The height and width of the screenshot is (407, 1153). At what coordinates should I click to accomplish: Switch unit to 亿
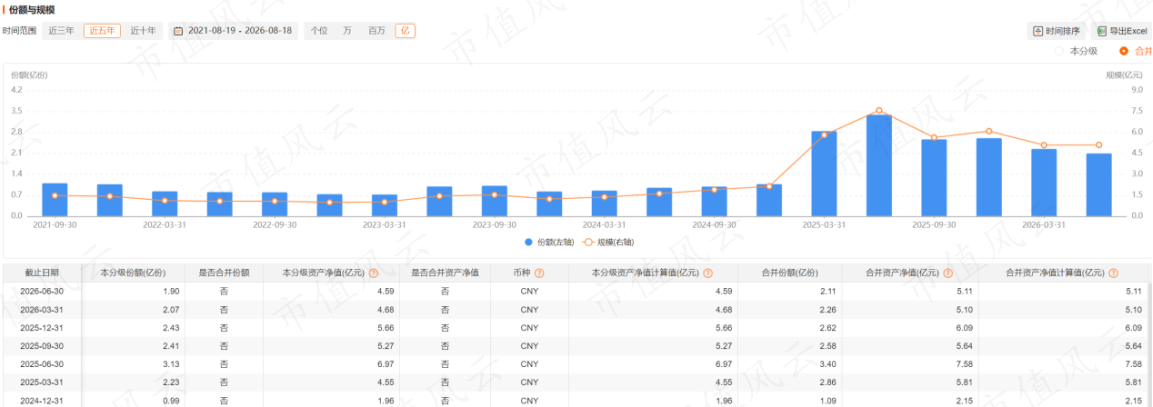pos(405,31)
